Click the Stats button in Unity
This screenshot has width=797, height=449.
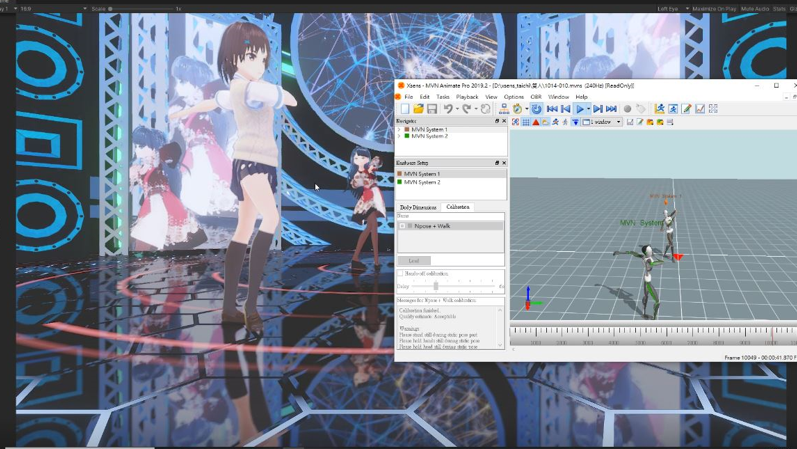779,9
